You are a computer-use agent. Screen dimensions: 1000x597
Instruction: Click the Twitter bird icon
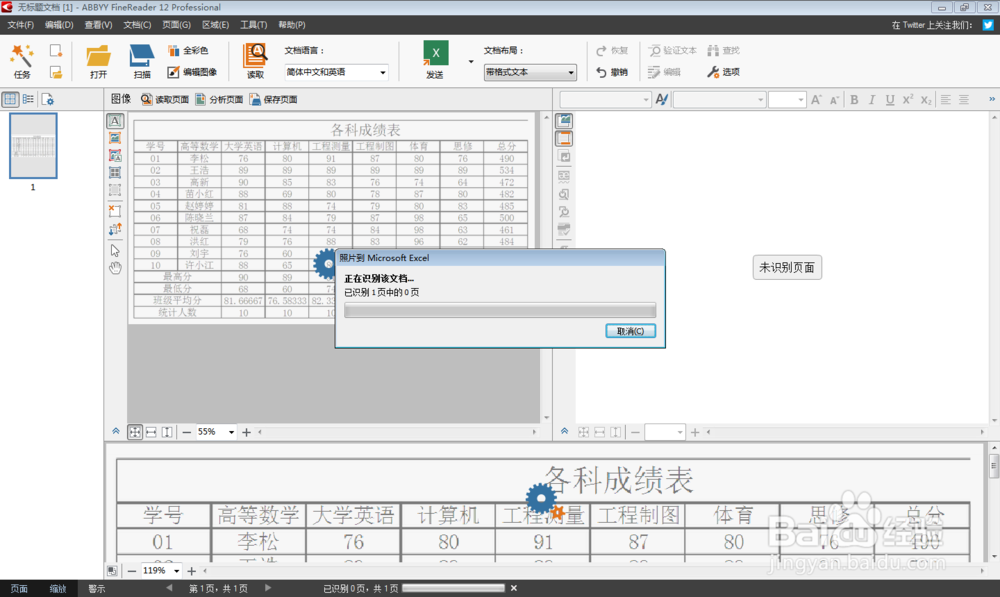(x=988, y=25)
